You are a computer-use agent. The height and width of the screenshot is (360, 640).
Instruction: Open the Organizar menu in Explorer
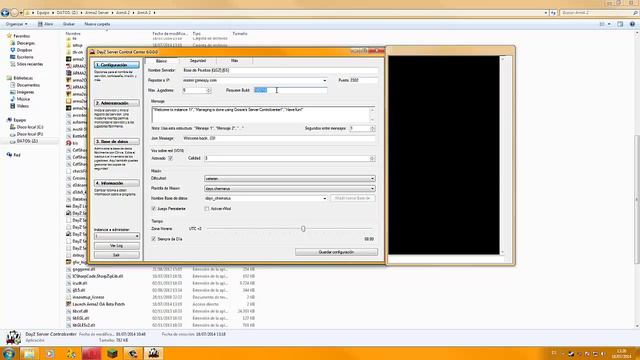[17, 24]
